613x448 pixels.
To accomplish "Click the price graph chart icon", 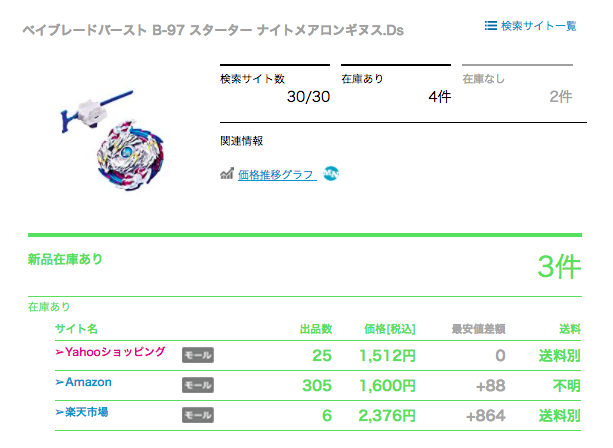I will (227, 174).
